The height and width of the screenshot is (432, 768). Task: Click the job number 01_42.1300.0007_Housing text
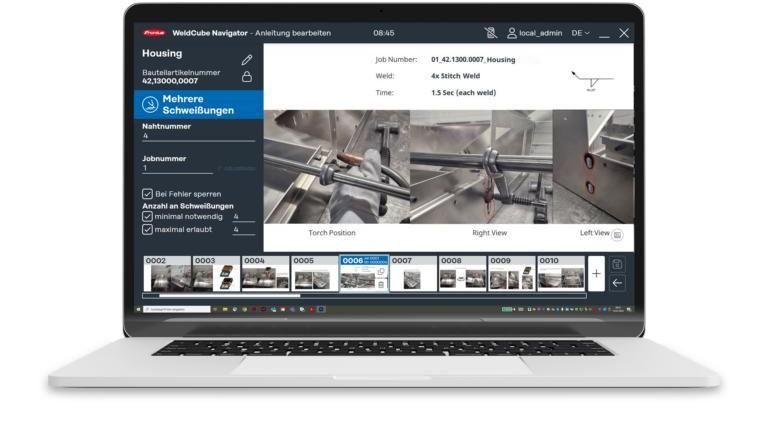(x=473, y=59)
